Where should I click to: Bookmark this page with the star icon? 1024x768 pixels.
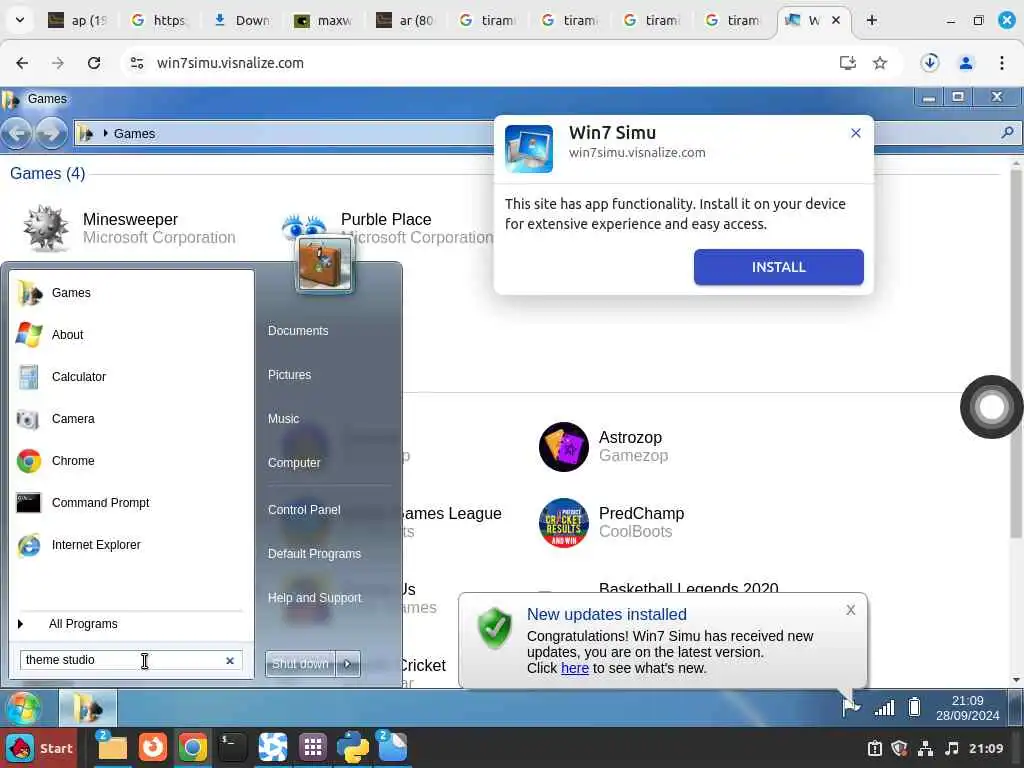click(880, 63)
